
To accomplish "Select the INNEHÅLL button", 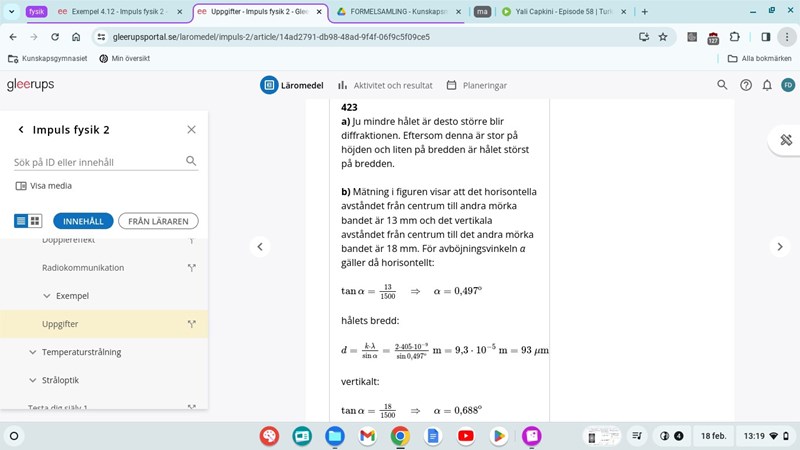I will (x=83, y=221).
